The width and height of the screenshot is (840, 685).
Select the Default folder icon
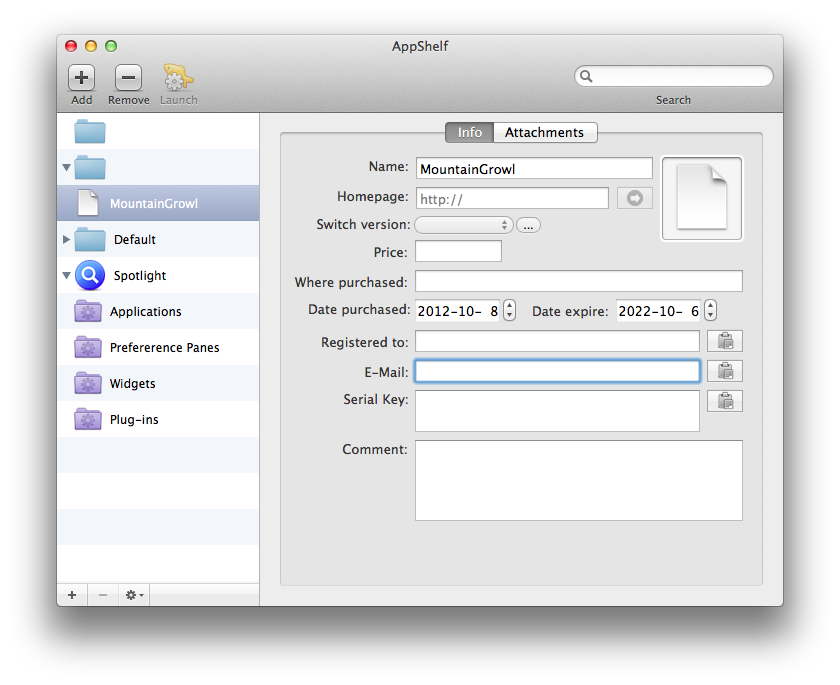90,239
